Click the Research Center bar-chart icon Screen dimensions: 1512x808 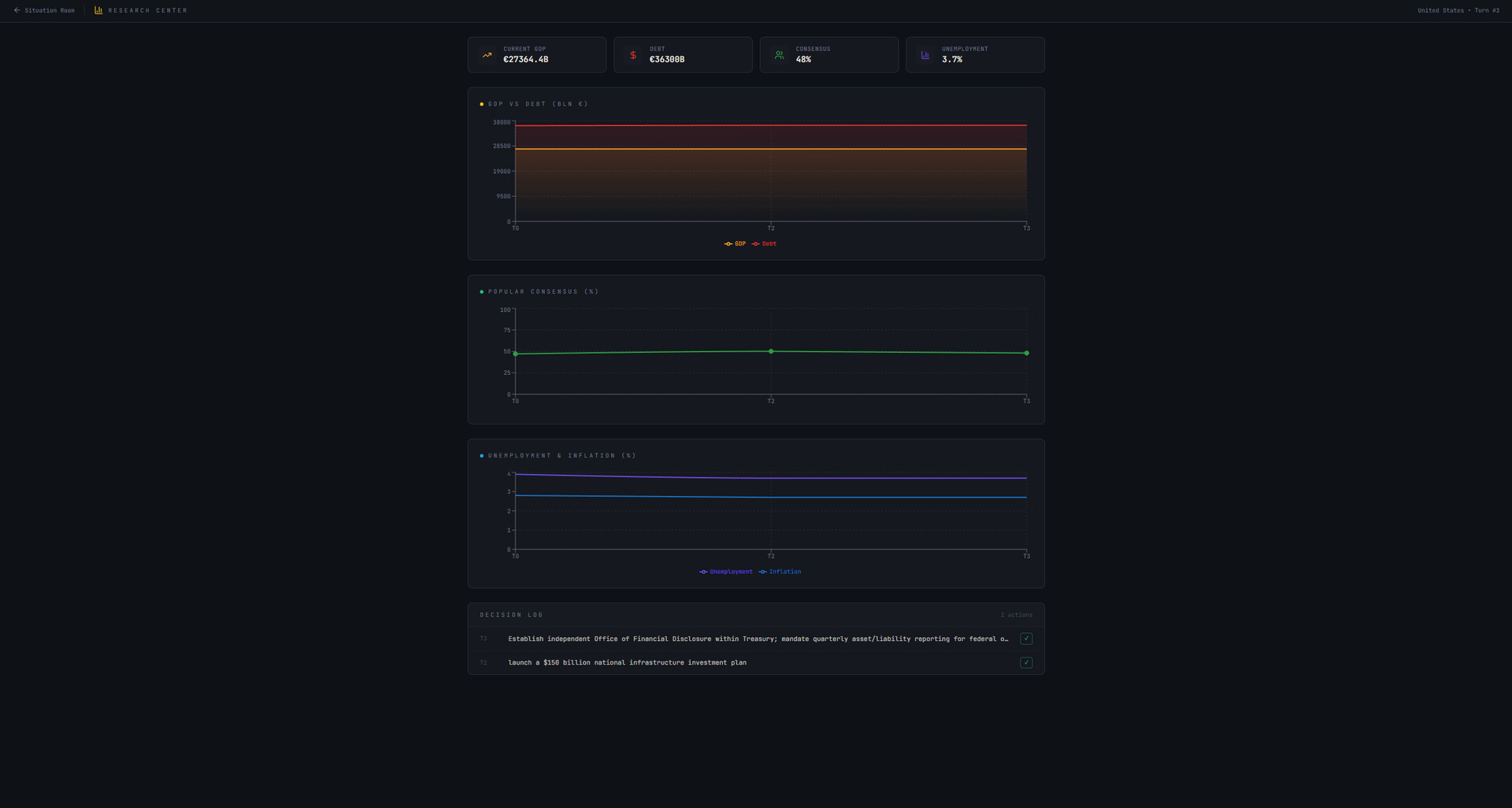[98, 10]
